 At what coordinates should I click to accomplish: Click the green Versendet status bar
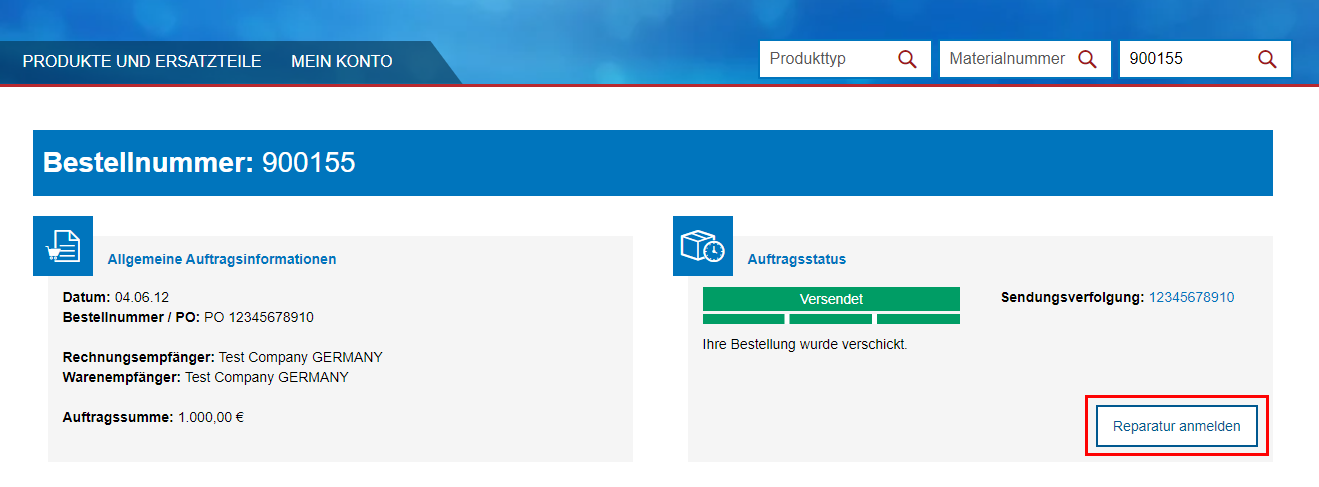[x=831, y=299]
